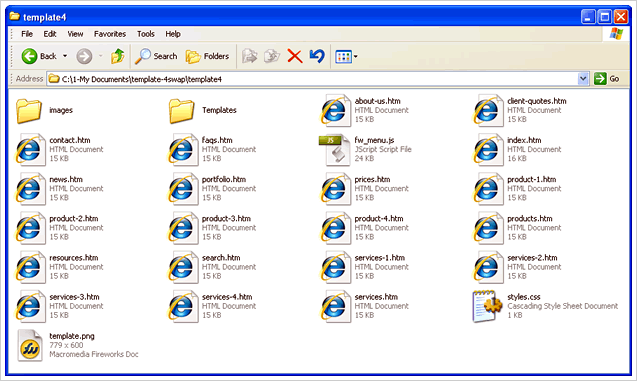Open the Tools menu
This screenshot has height=381, width=637.
tap(145, 34)
